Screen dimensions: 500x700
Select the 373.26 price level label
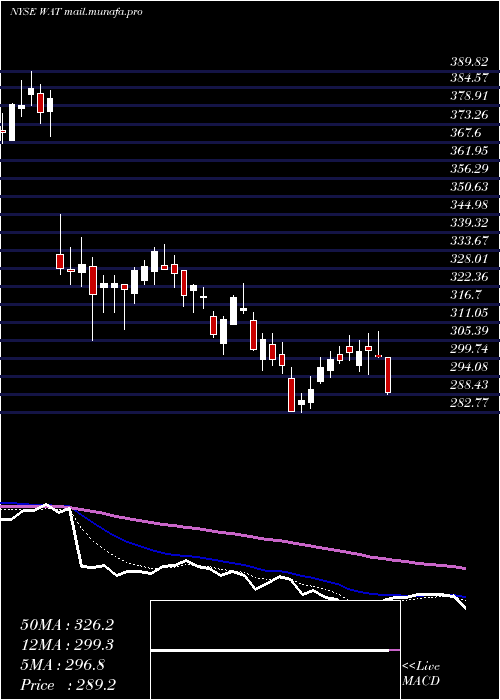pos(469,115)
